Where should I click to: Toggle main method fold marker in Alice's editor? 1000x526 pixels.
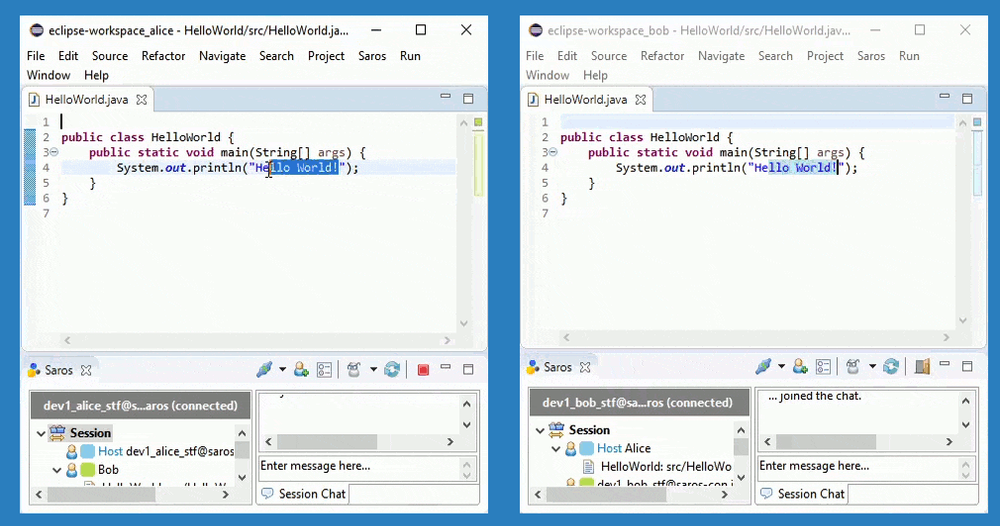point(54,152)
